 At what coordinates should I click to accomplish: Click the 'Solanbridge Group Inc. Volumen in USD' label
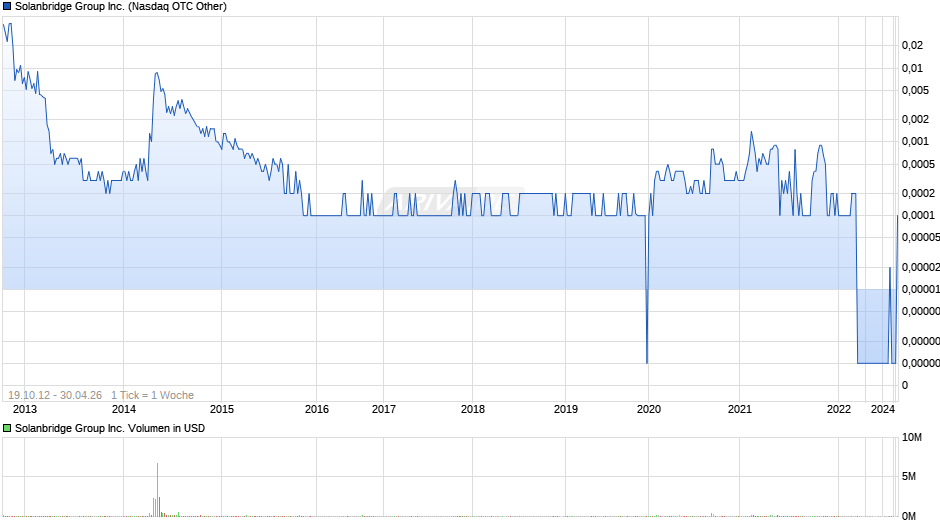coord(110,428)
